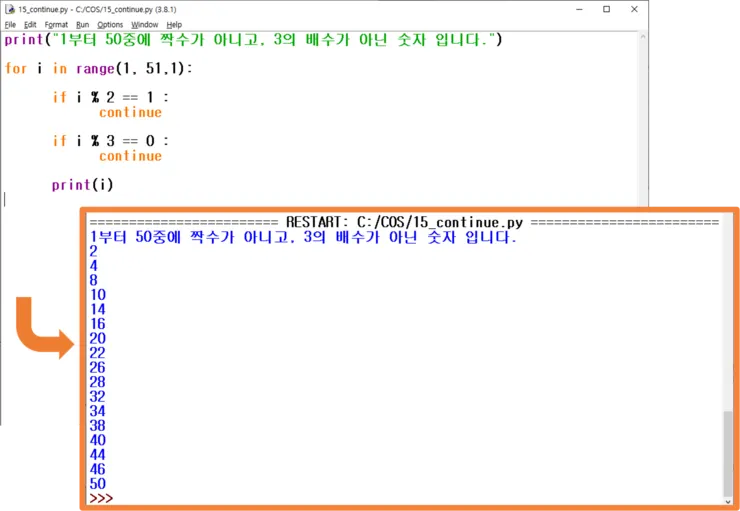Screen dimensions: 740x511
Task: Click output number 10 in shell
Action: pyautogui.click(x=98, y=295)
